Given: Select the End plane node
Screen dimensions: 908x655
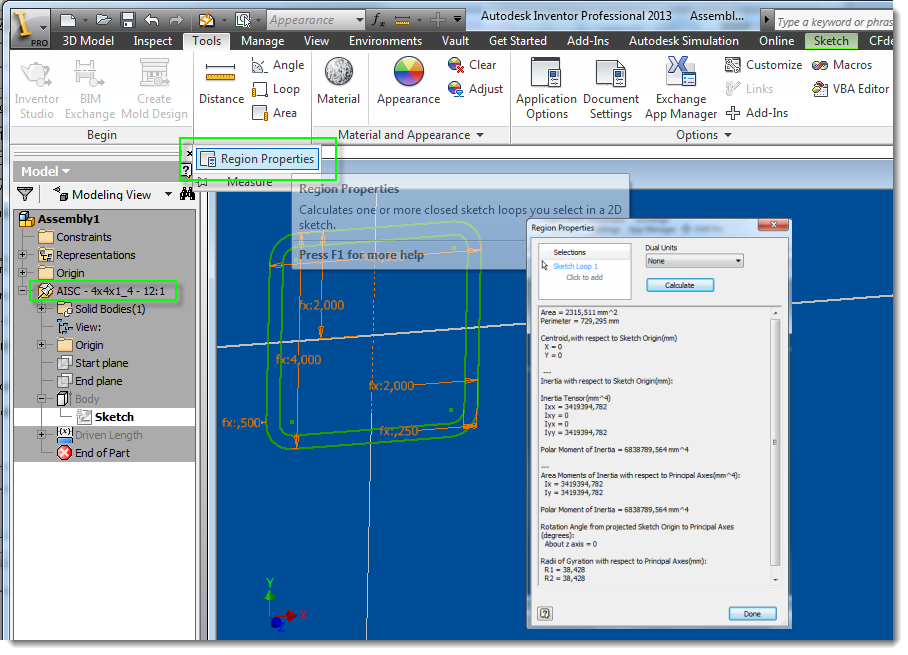Looking at the screenshot, I should 90,381.
